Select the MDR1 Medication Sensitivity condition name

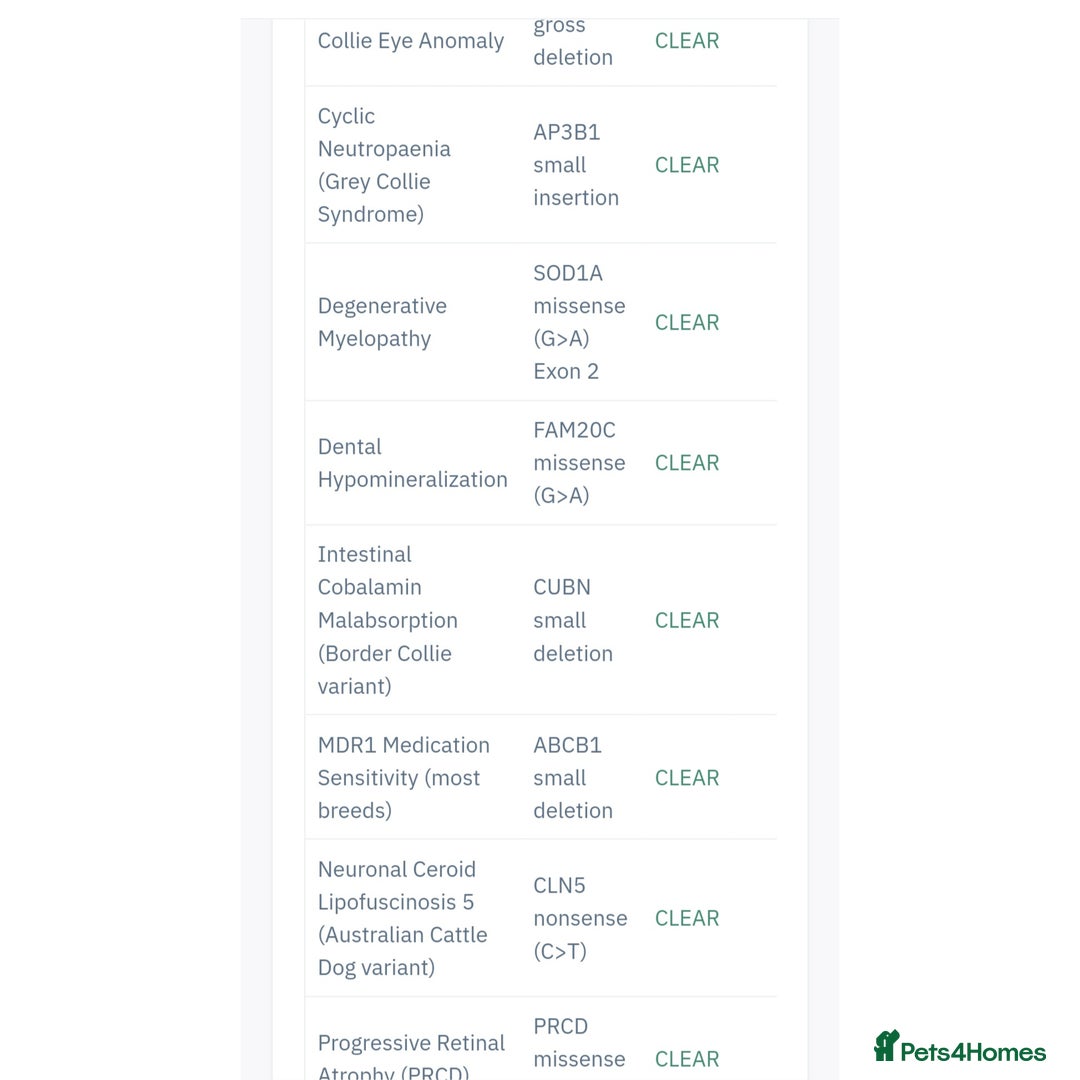403,778
